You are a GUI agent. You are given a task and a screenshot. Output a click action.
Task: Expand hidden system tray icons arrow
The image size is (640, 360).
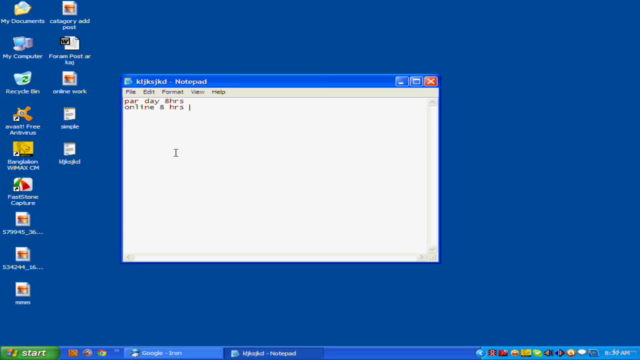click(480, 353)
